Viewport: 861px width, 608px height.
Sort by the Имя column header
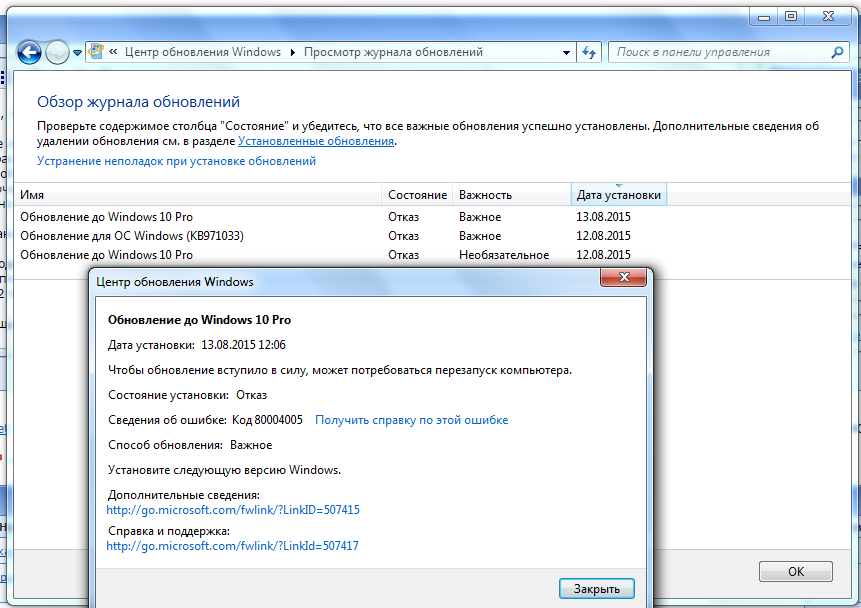(x=198, y=195)
